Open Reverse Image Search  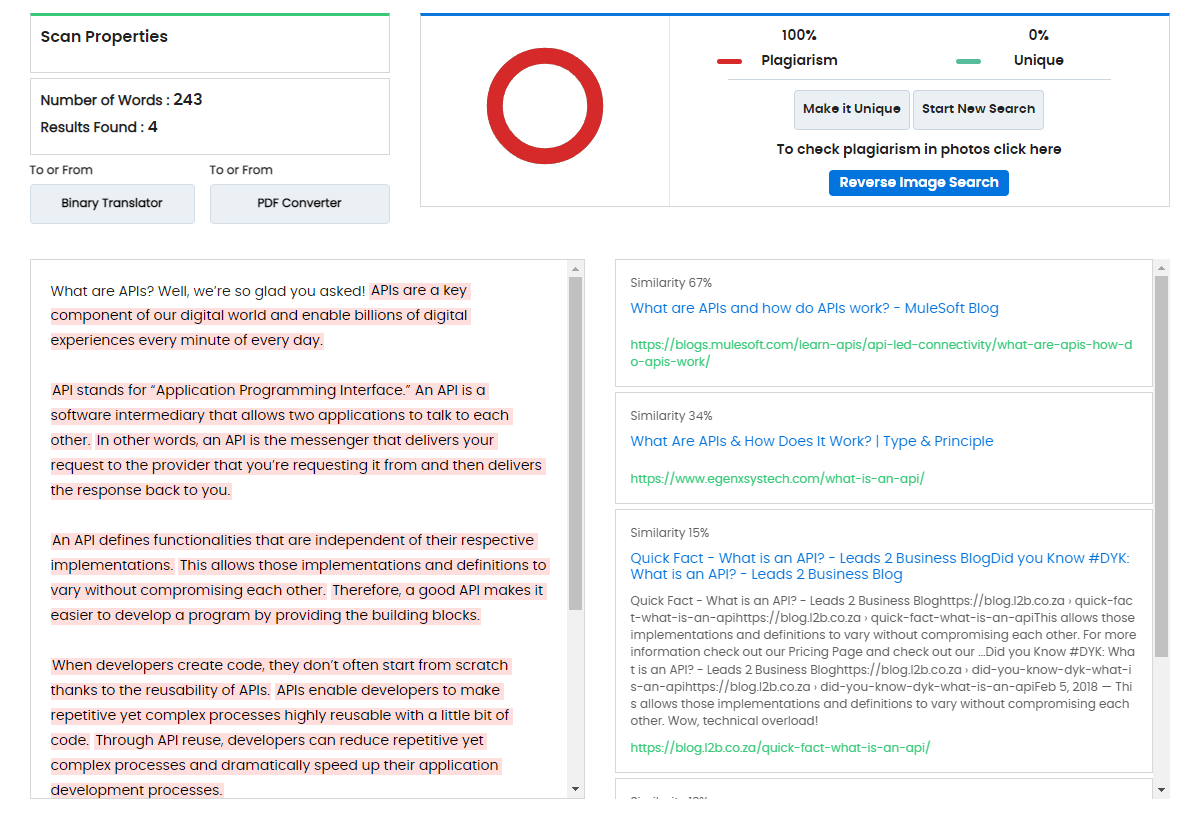[x=918, y=183]
